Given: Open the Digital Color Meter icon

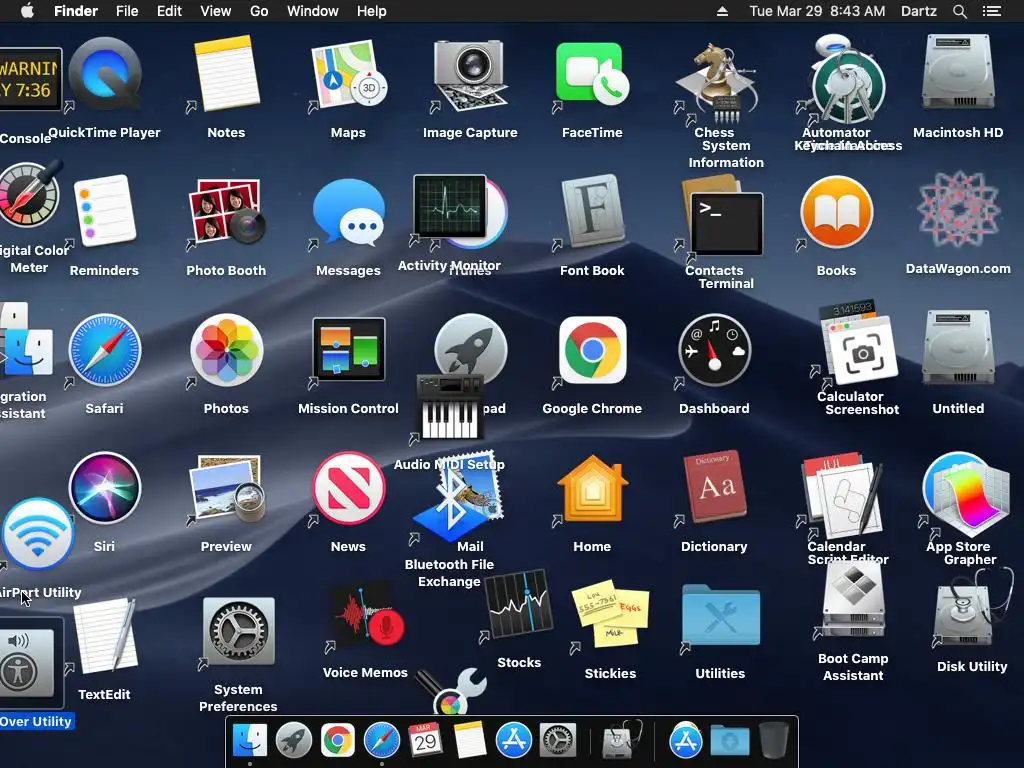Looking at the screenshot, I should (x=29, y=196).
